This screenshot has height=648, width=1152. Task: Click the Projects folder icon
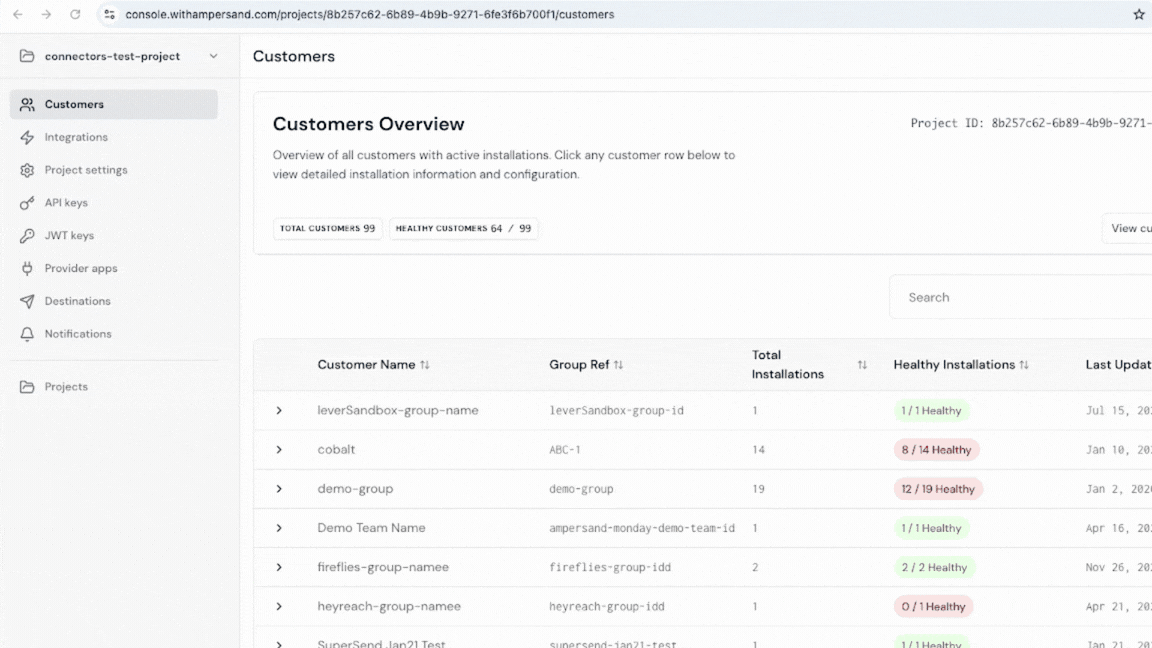click(x=26, y=386)
